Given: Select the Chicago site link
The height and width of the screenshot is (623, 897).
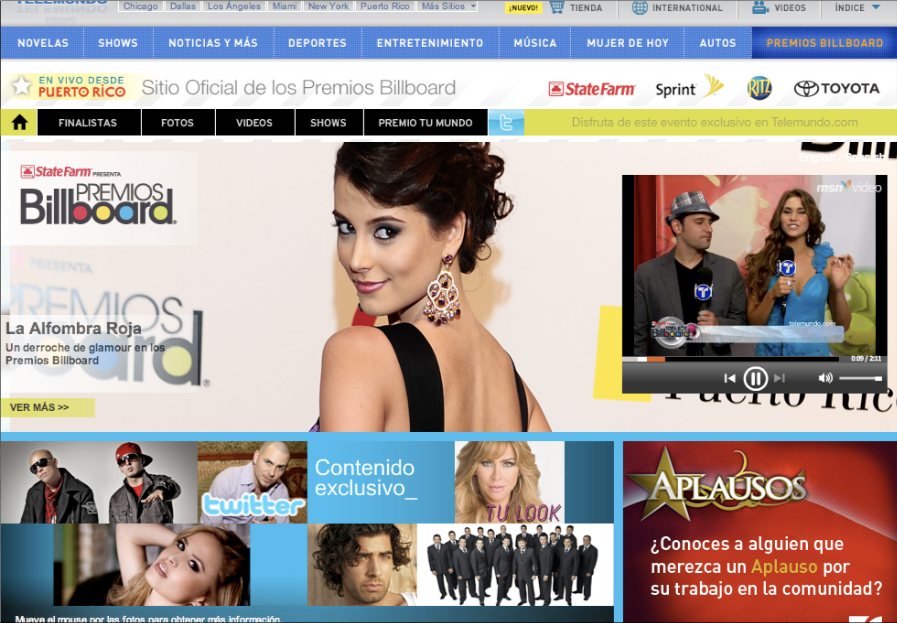Looking at the screenshot, I should [140, 6].
